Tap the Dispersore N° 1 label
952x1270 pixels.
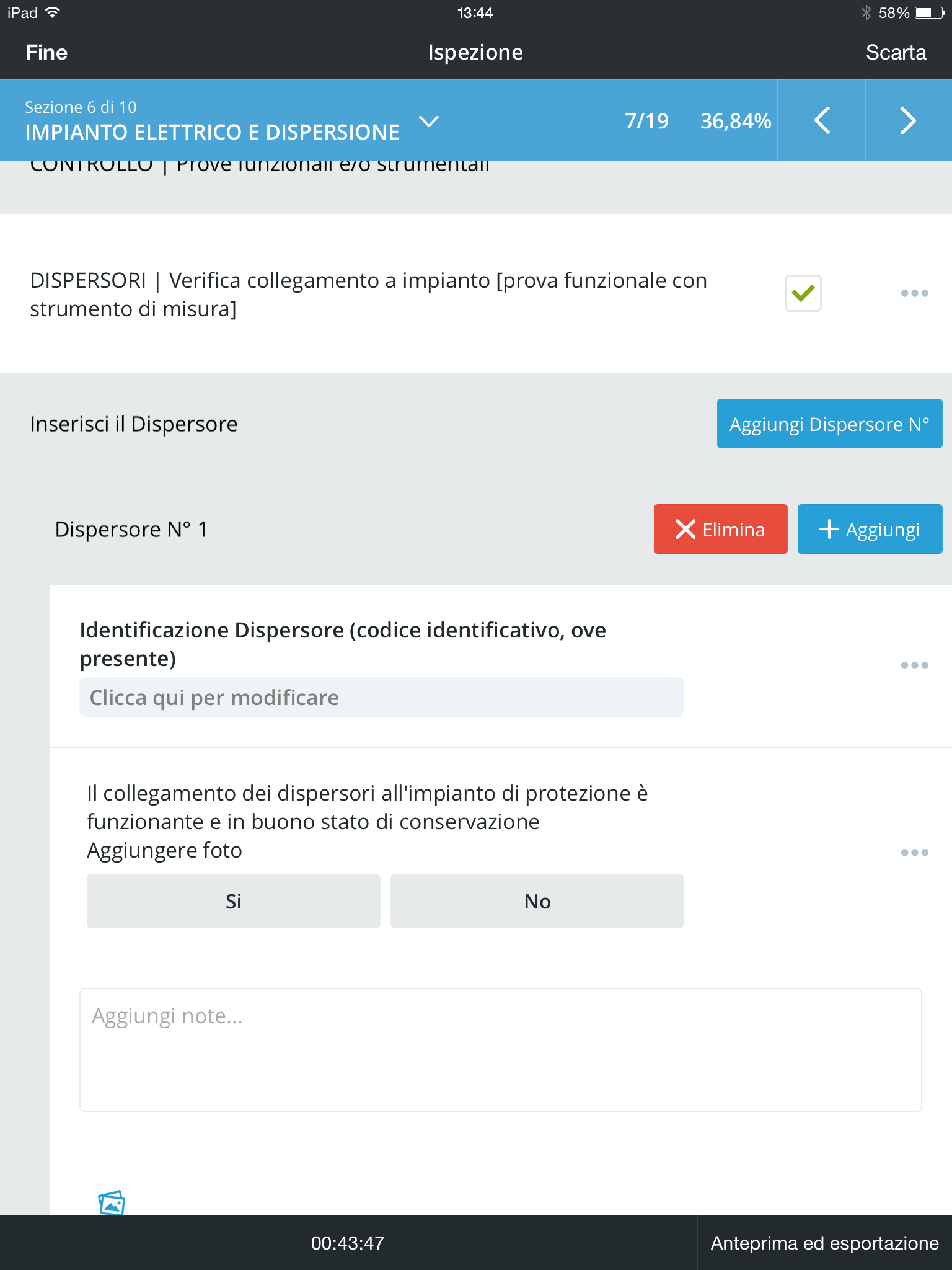131,530
